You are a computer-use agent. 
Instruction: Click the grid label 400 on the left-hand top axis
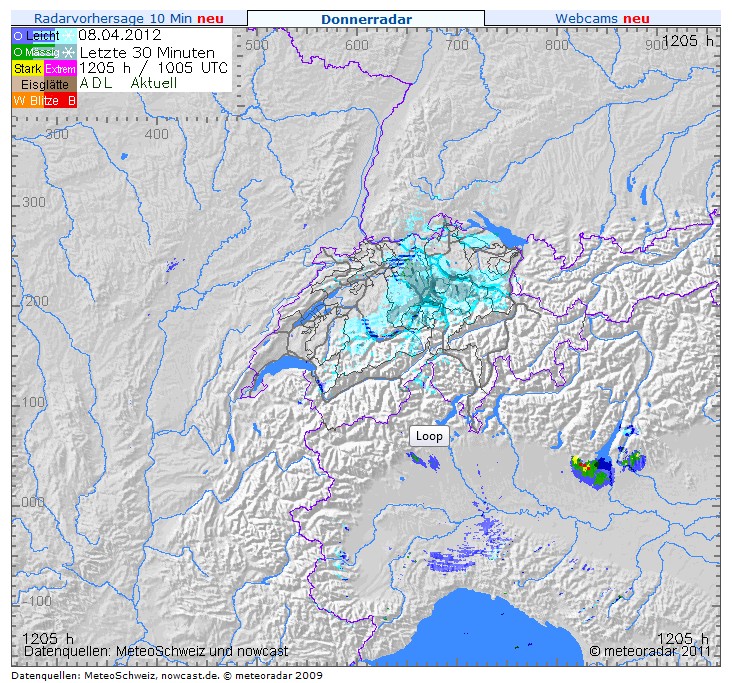point(156,134)
